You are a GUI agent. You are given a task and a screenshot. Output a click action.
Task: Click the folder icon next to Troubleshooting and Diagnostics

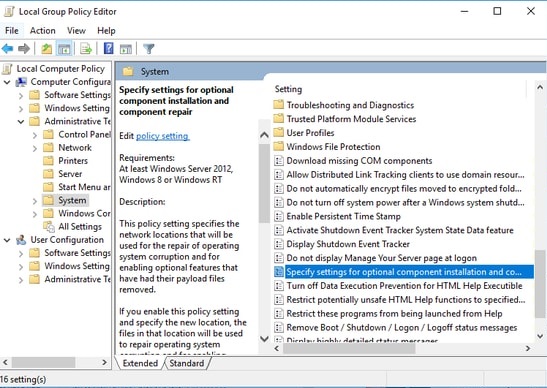coord(278,105)
